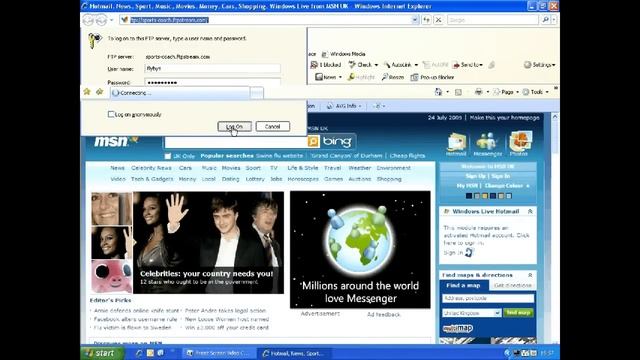This screenshot has height=360, width=640.
Task: Click the Refresh button beside address bar
Action: pyautogui.click(x=427, y=20)
